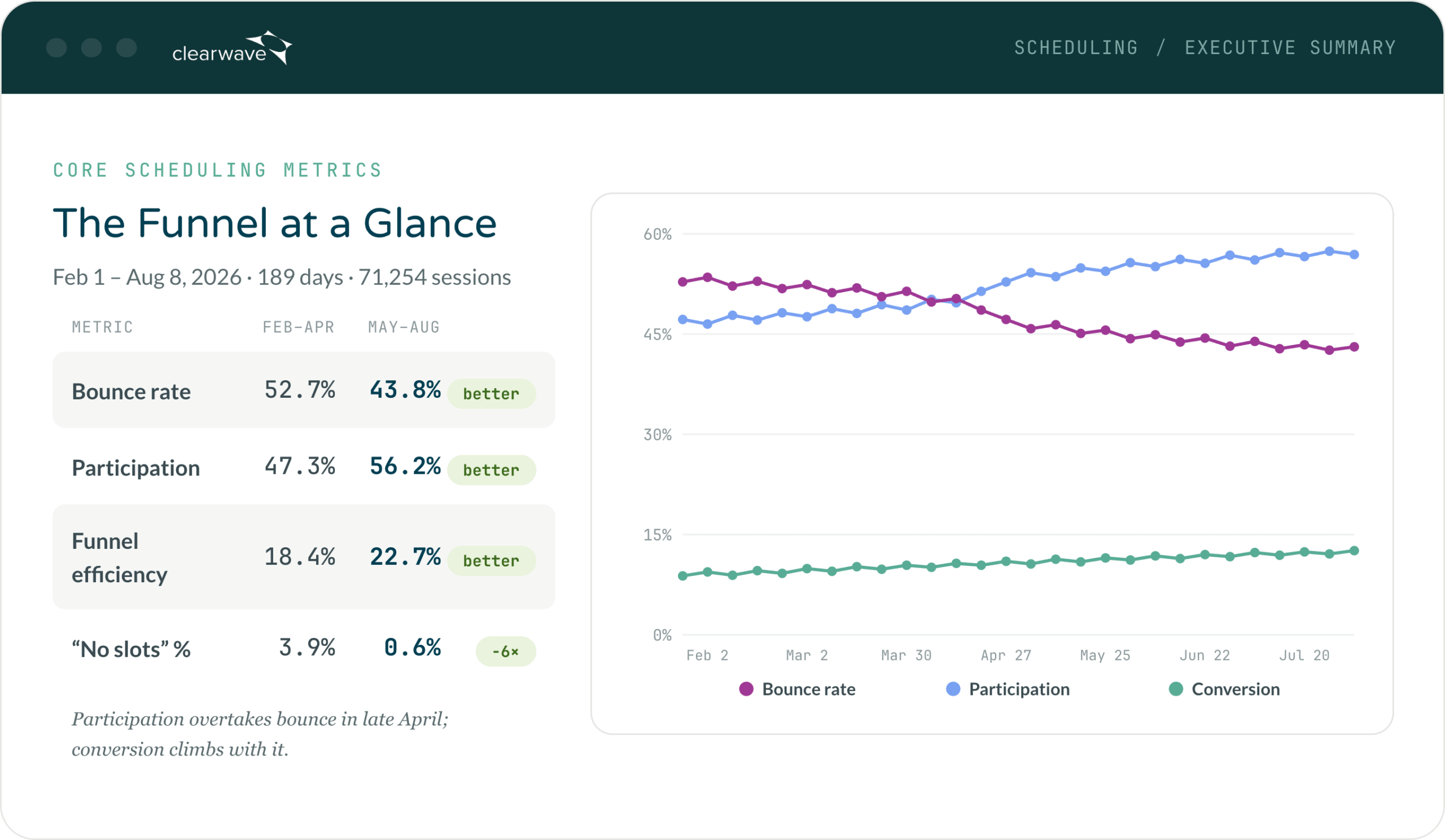Click the Jul 20 x-axis label

(1304, 655)
